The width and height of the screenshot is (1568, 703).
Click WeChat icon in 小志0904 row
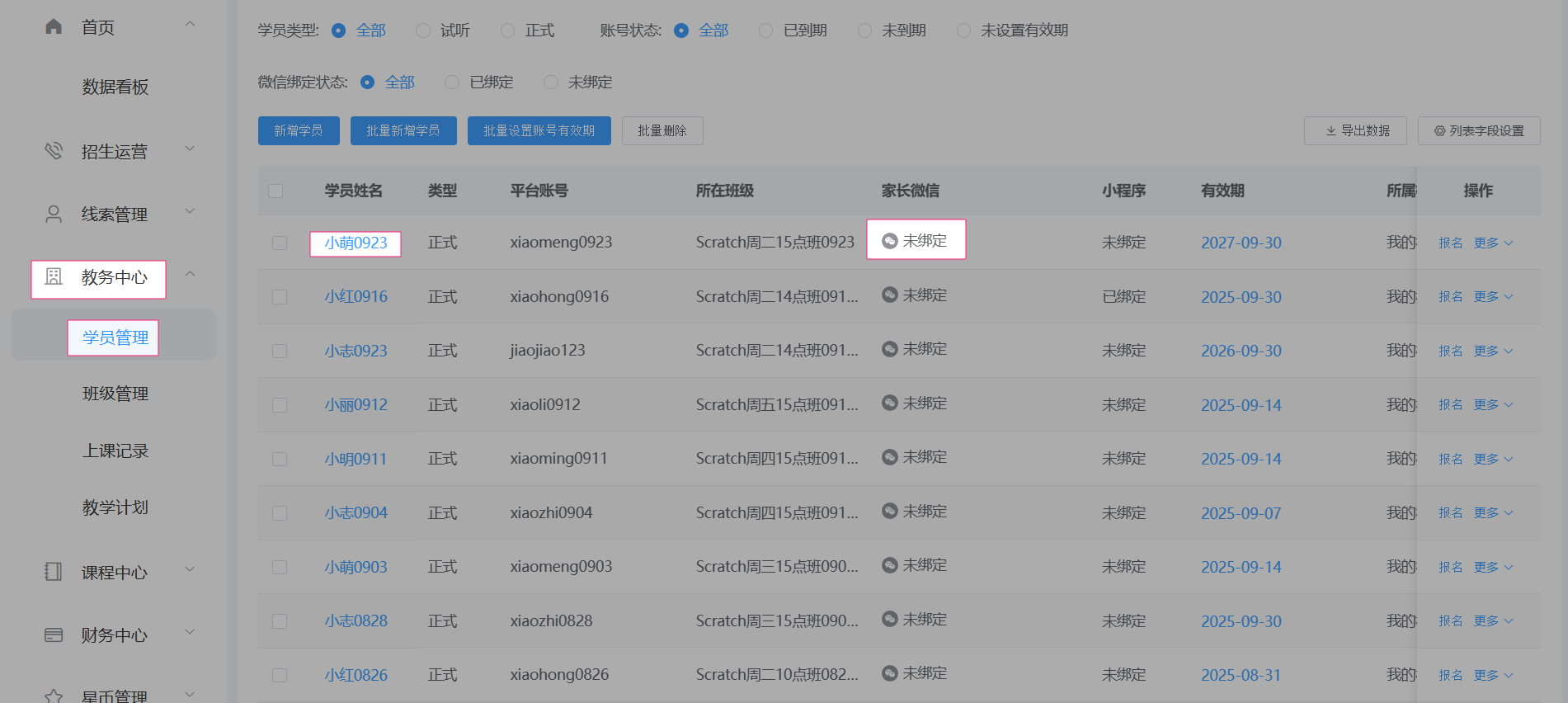pyautogui.click(x=890, y=511)
